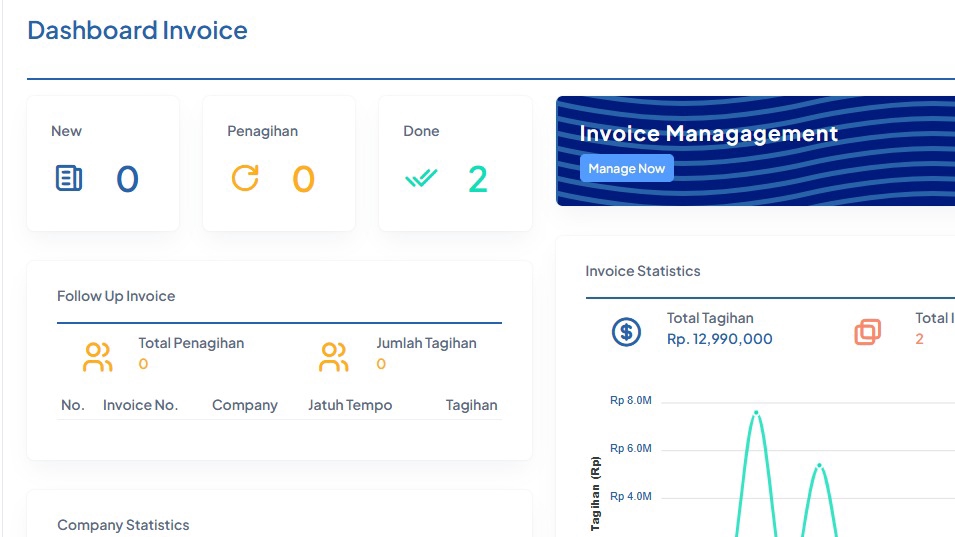Select the second peak point on the chart
The width and height of the screenshot is (955, 537).
pyautogui.click(x=819, y=465)
